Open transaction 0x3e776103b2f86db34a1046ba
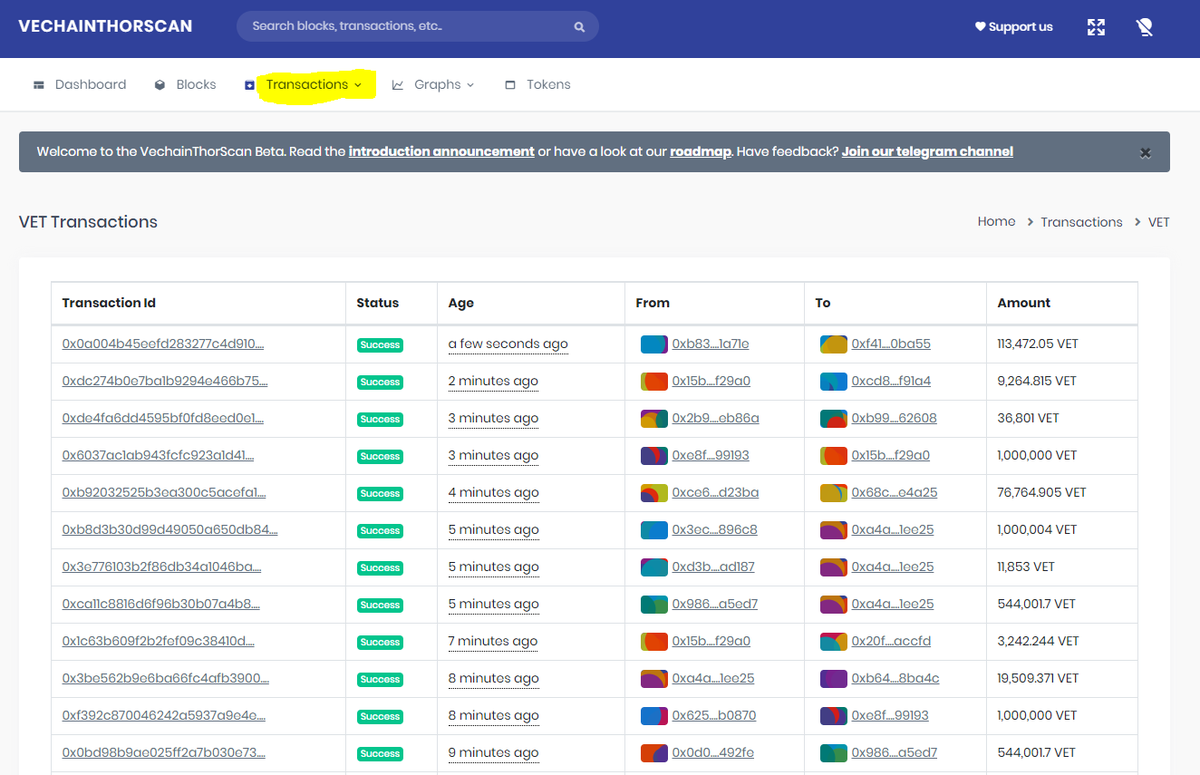The height and width of the screenshot is (775, 1200). [x=162, y=567]
